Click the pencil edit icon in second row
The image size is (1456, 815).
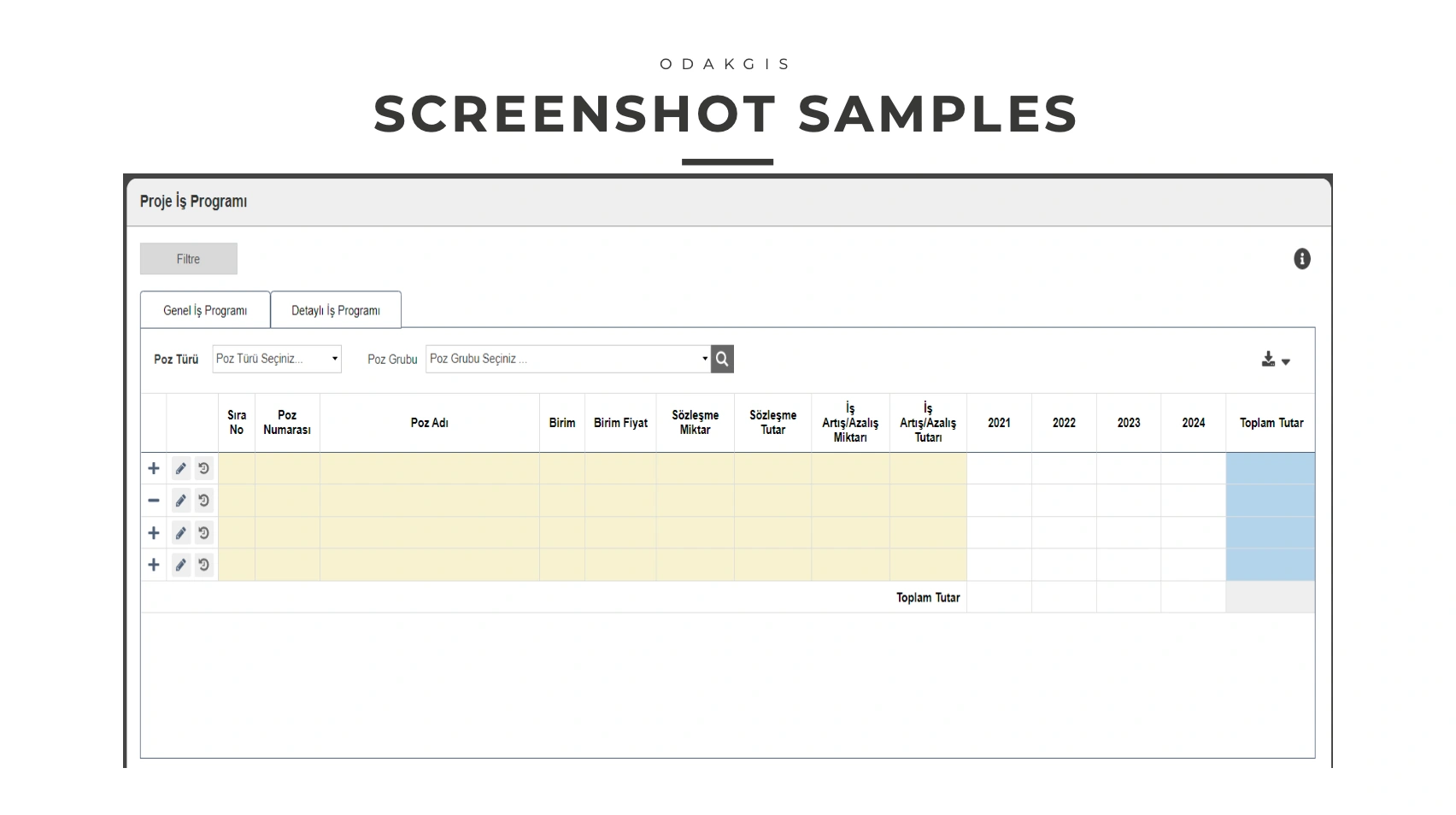tap(180, 501)
